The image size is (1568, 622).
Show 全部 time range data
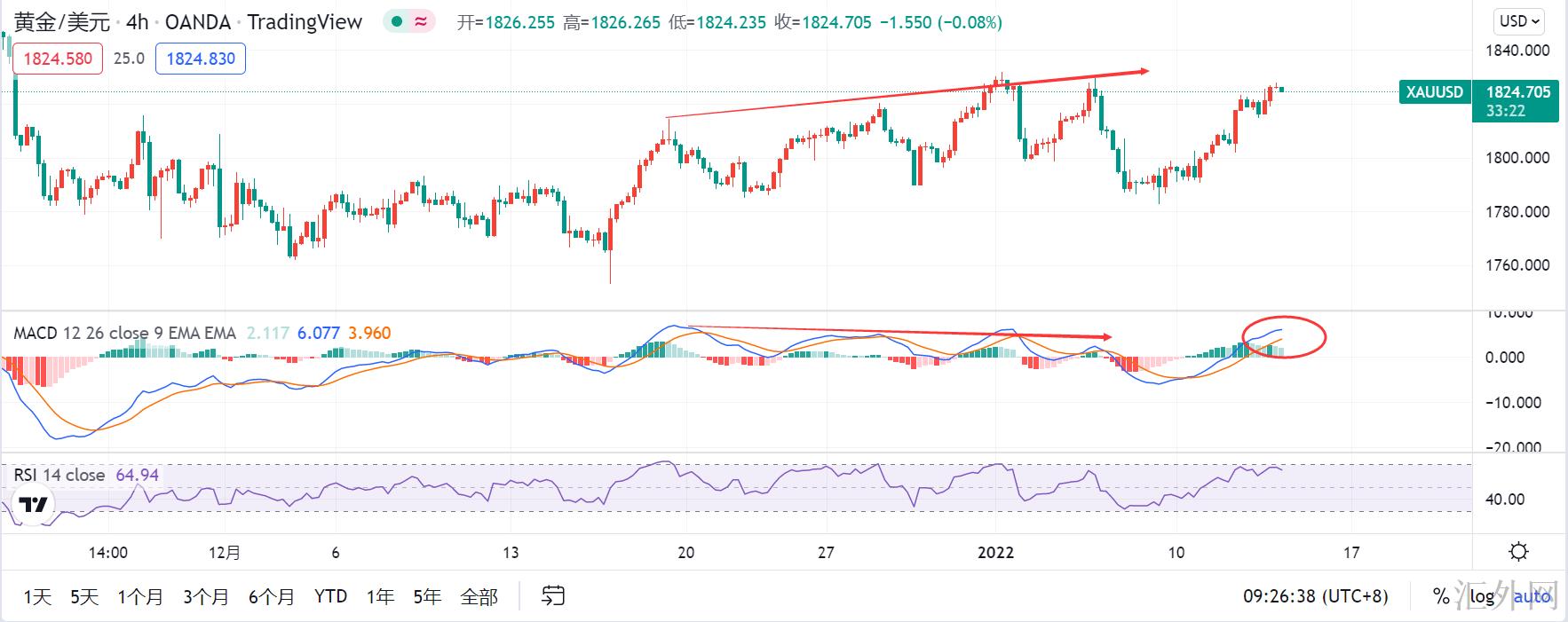click(x=479, y=596)
